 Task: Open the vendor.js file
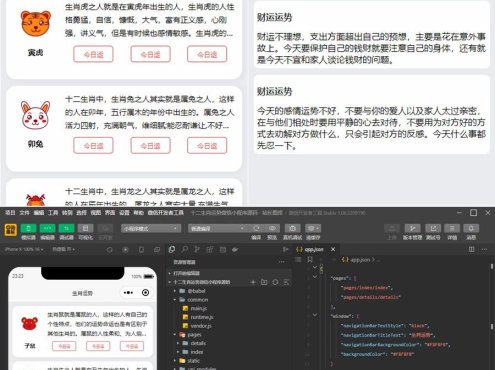(230, 326)
